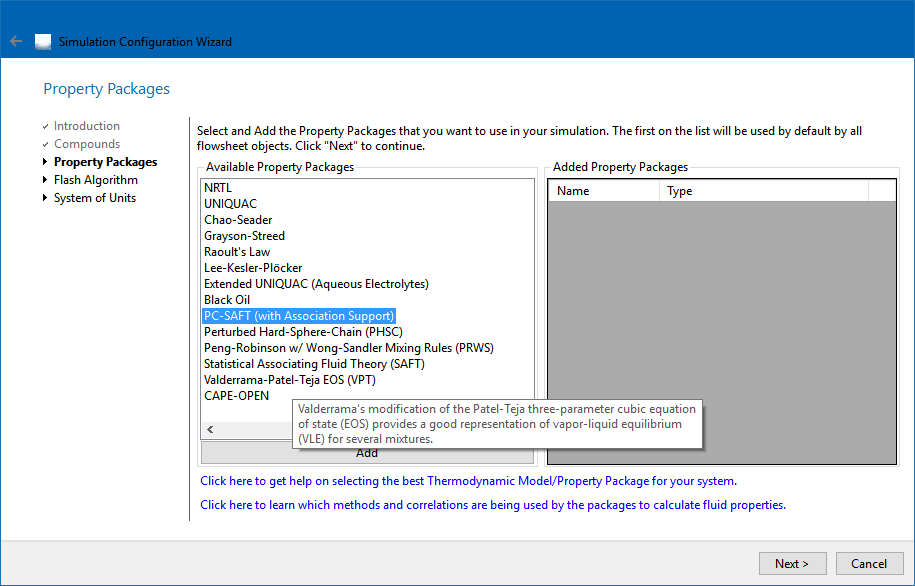Viewport: 915px width, 586px height.
Task: Choose the CAPE-OPEN package
Action: pos(236,396)
